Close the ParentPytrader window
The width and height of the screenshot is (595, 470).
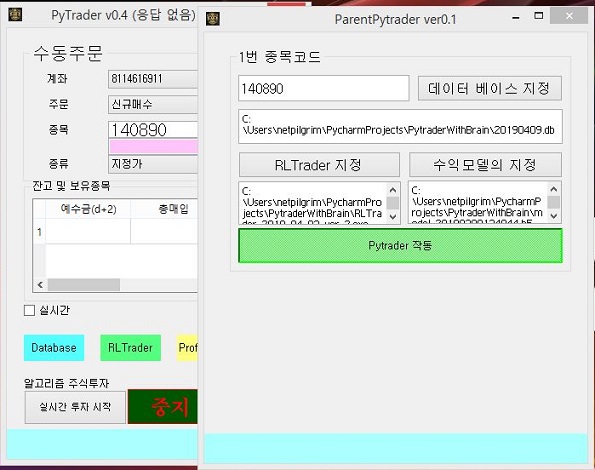(x=569, y=16)
